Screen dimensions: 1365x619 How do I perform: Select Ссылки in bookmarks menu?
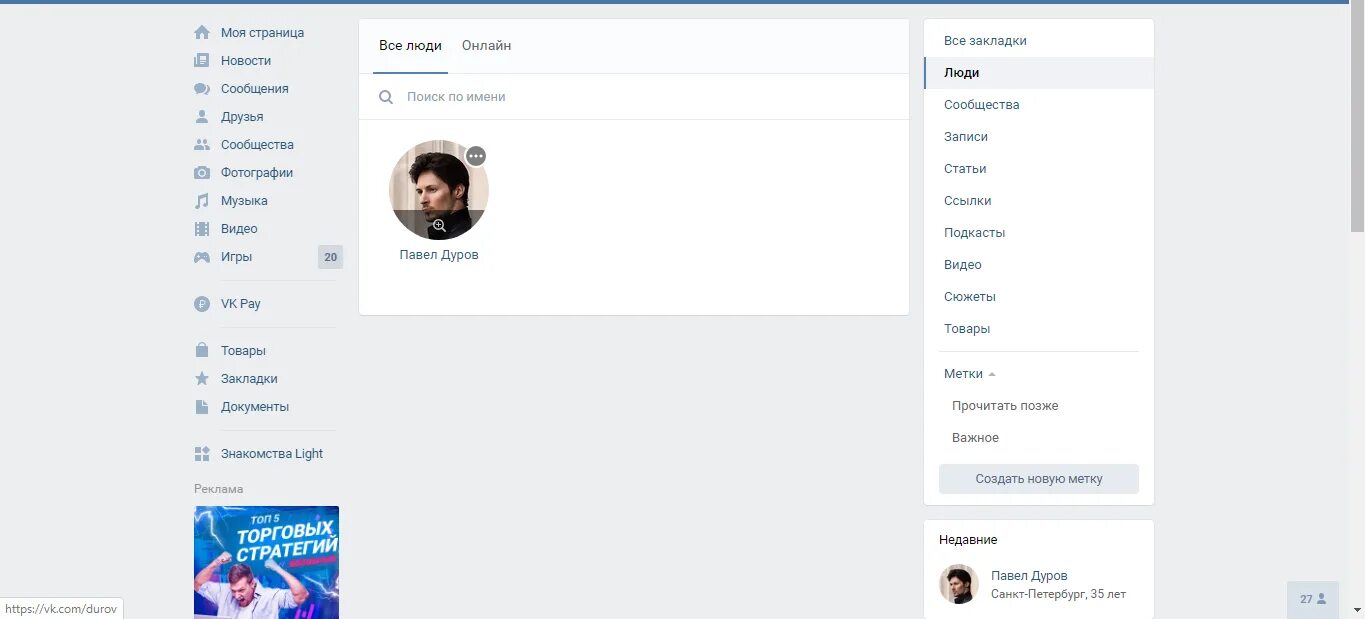coord(1039,201)
